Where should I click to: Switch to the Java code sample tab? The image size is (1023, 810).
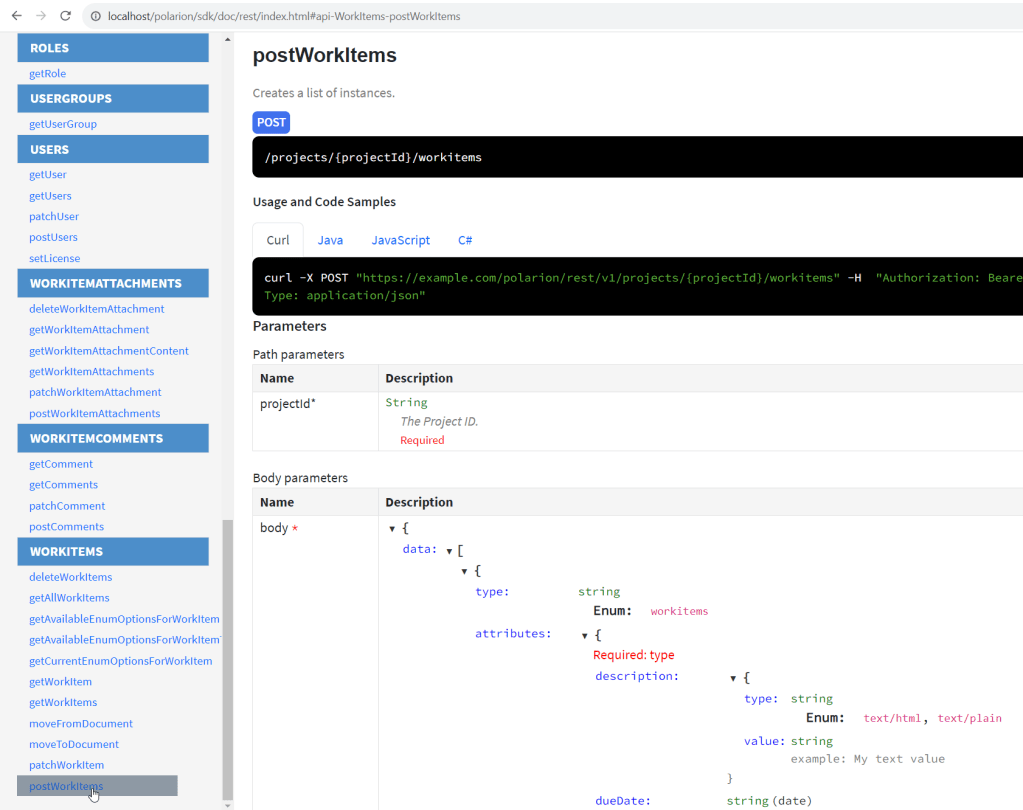pos(330,240)
